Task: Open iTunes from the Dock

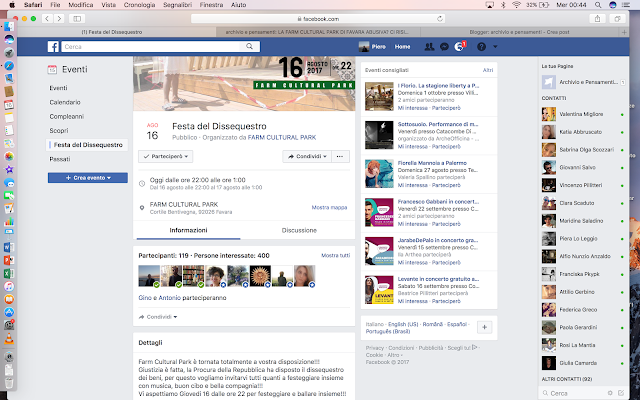Action: point(9,286)
